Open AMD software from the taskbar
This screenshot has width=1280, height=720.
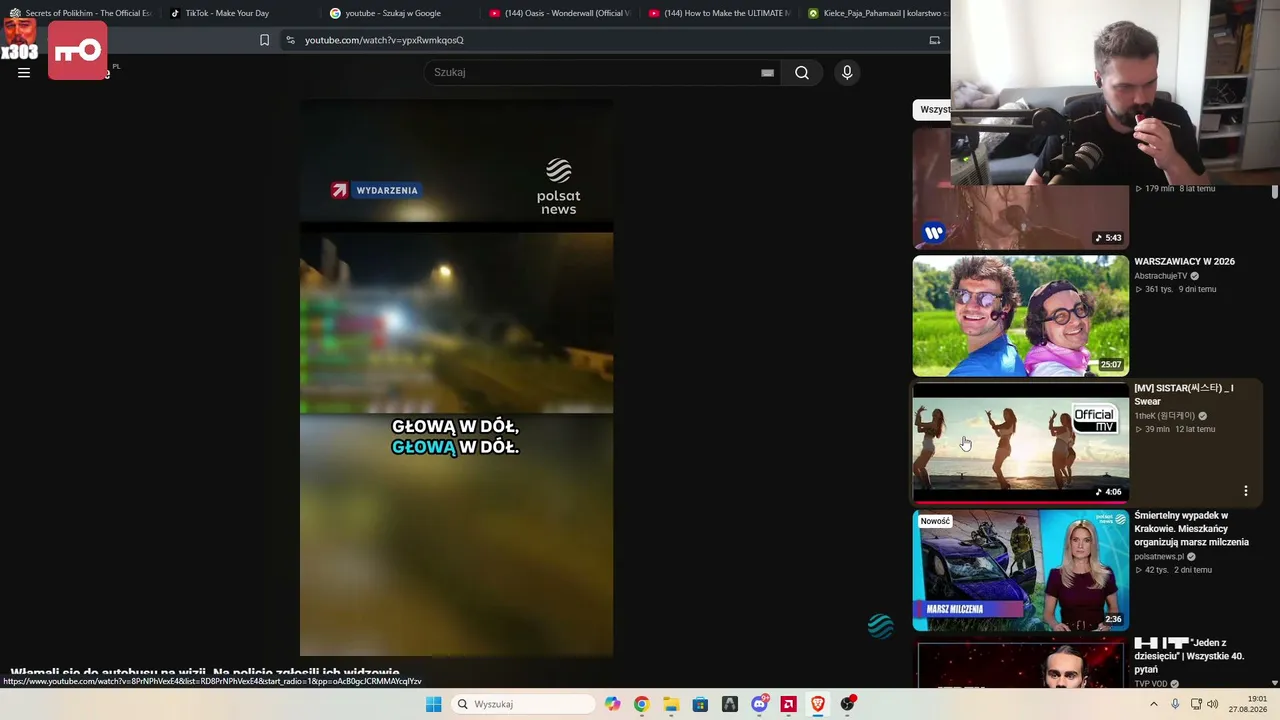point(788,704)
